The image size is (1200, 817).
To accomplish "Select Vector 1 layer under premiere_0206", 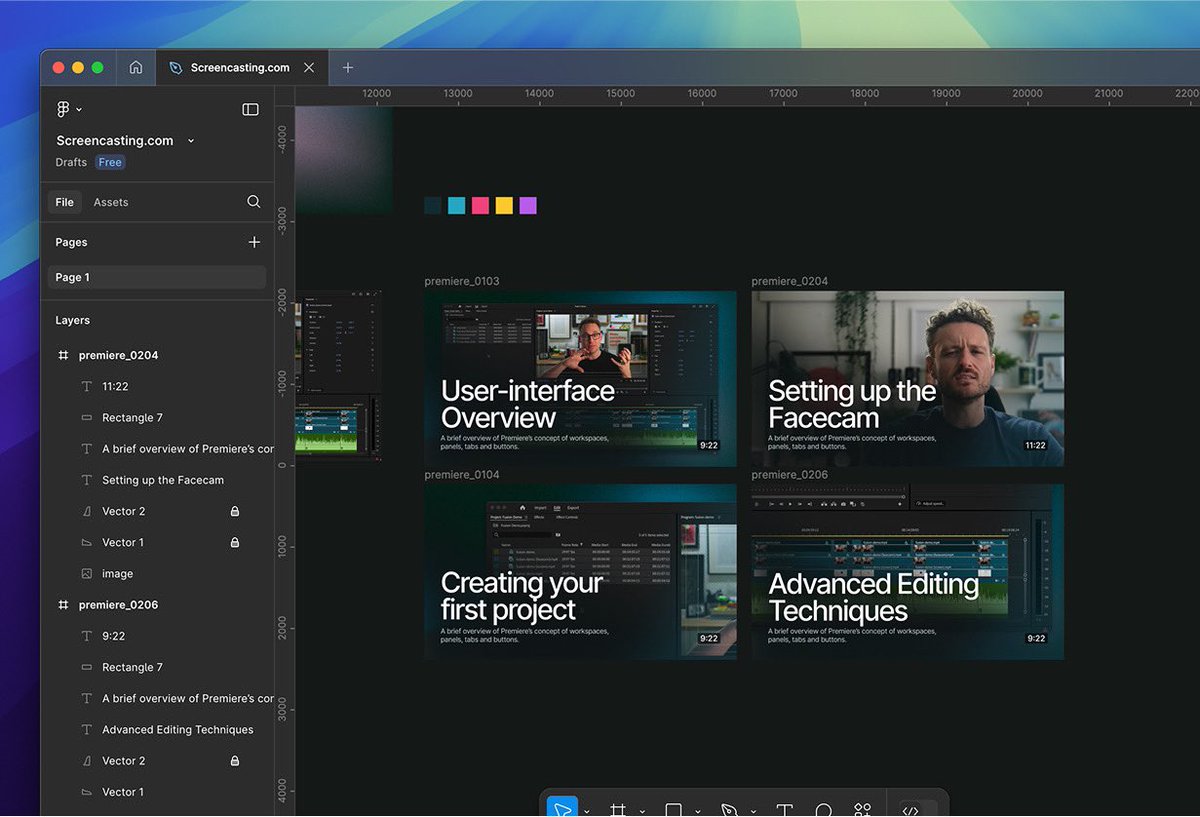I will (123, 792).
